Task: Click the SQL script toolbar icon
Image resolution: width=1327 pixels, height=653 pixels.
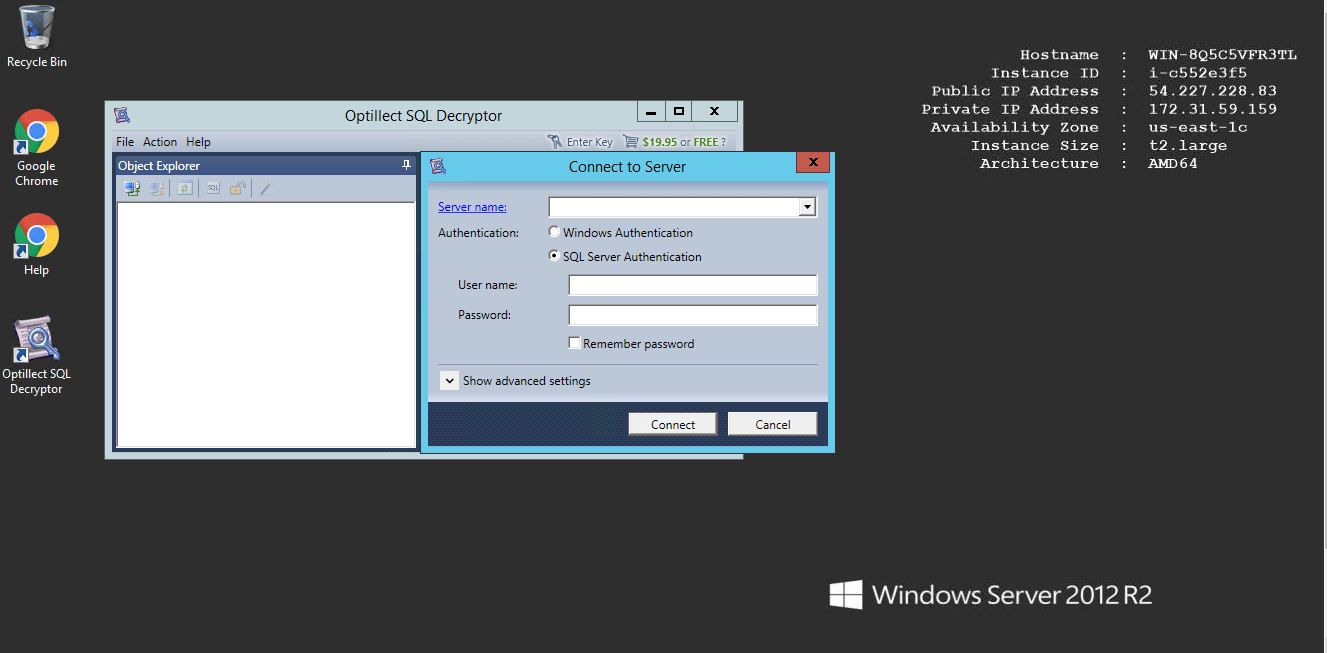Action: pyautogui.click(x=213, y=188)
